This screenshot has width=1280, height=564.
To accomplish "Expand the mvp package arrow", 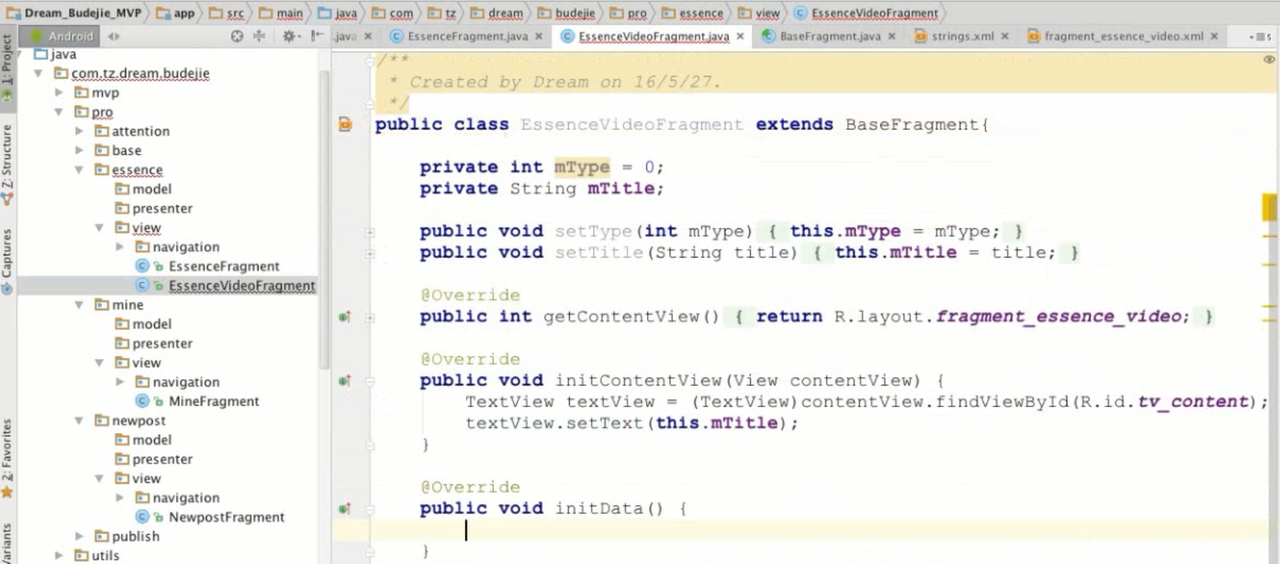I will pyautogui.click(x=59, y=93).
